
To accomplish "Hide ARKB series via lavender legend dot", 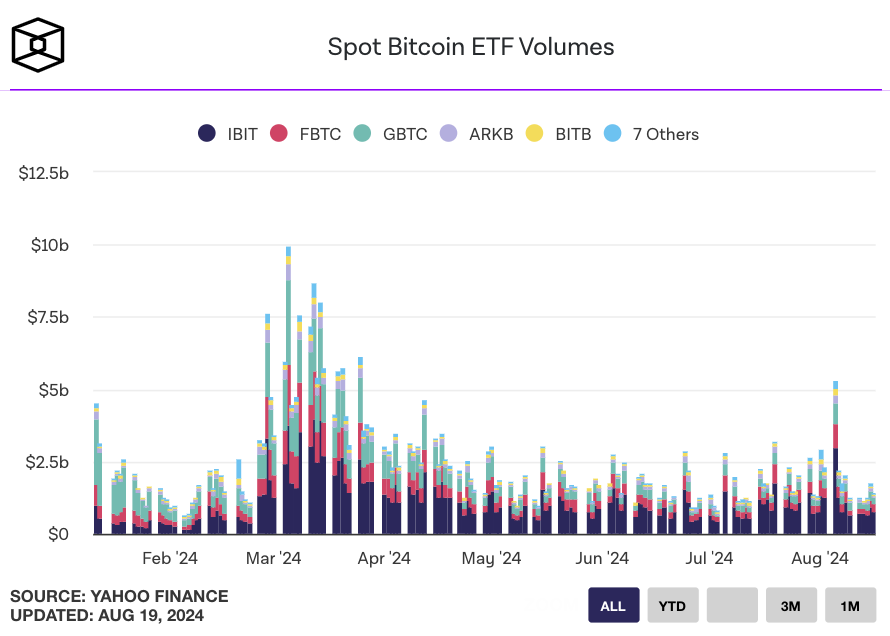I will tap(448, 133).
